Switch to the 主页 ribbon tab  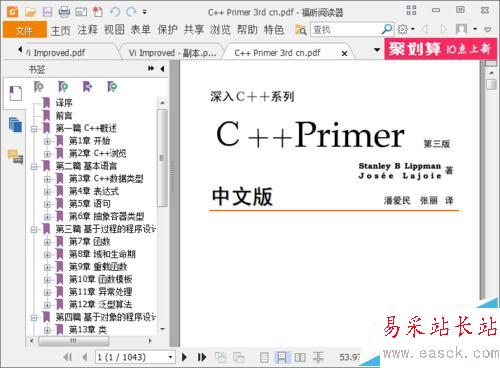[x=60, y=30]
